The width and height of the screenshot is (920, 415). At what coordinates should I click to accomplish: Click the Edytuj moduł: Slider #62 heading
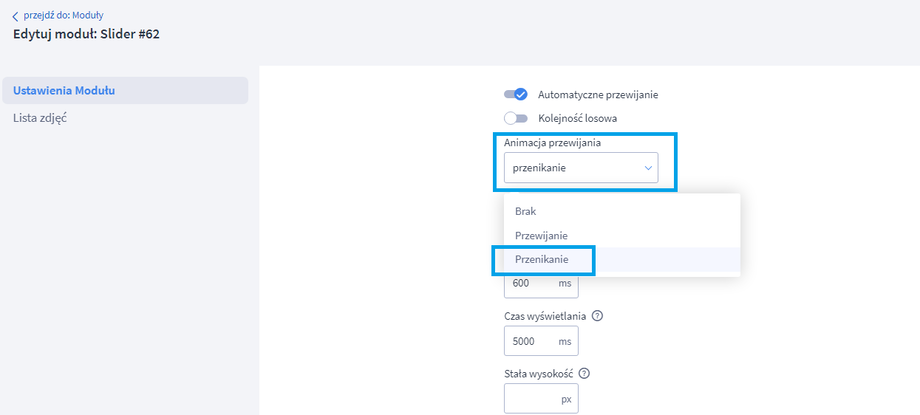[86, 34]
